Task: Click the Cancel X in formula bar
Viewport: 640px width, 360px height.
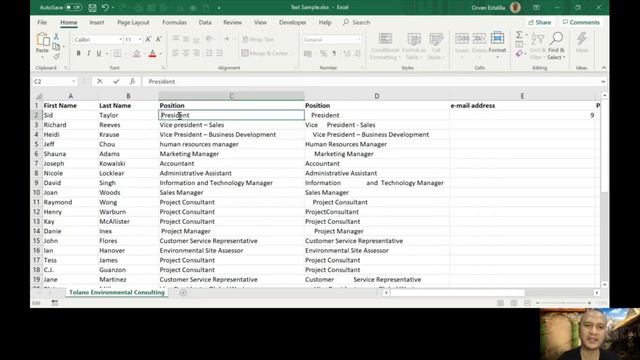Action: pos(100,82)
